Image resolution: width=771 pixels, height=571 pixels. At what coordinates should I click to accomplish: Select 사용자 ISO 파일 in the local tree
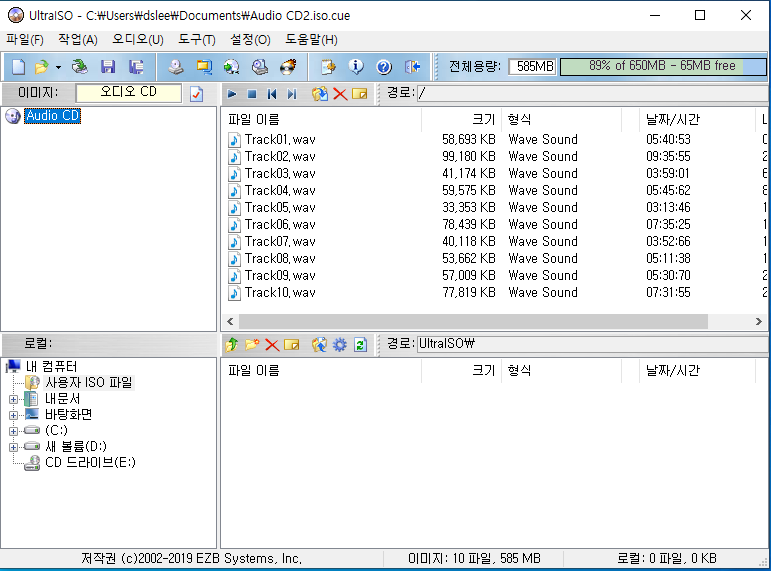89,382
